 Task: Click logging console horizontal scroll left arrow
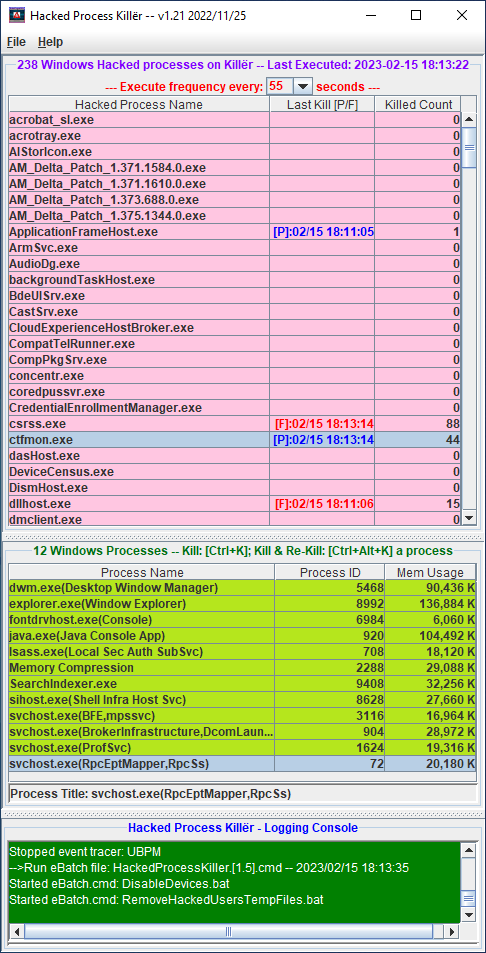(x=16, y=931)
